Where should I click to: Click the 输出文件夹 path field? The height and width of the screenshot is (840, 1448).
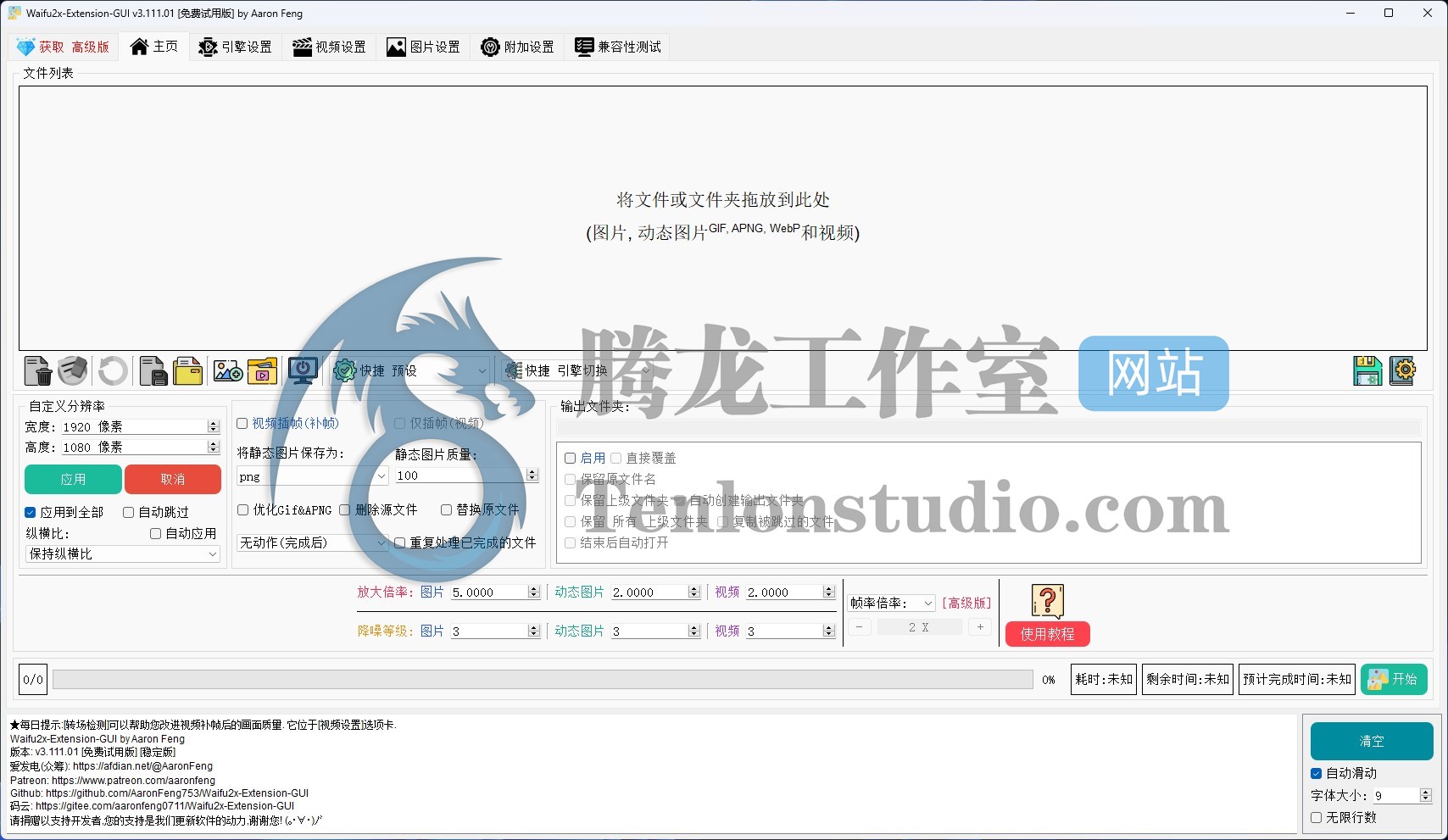pyautogui.click(x=989, y=427)
